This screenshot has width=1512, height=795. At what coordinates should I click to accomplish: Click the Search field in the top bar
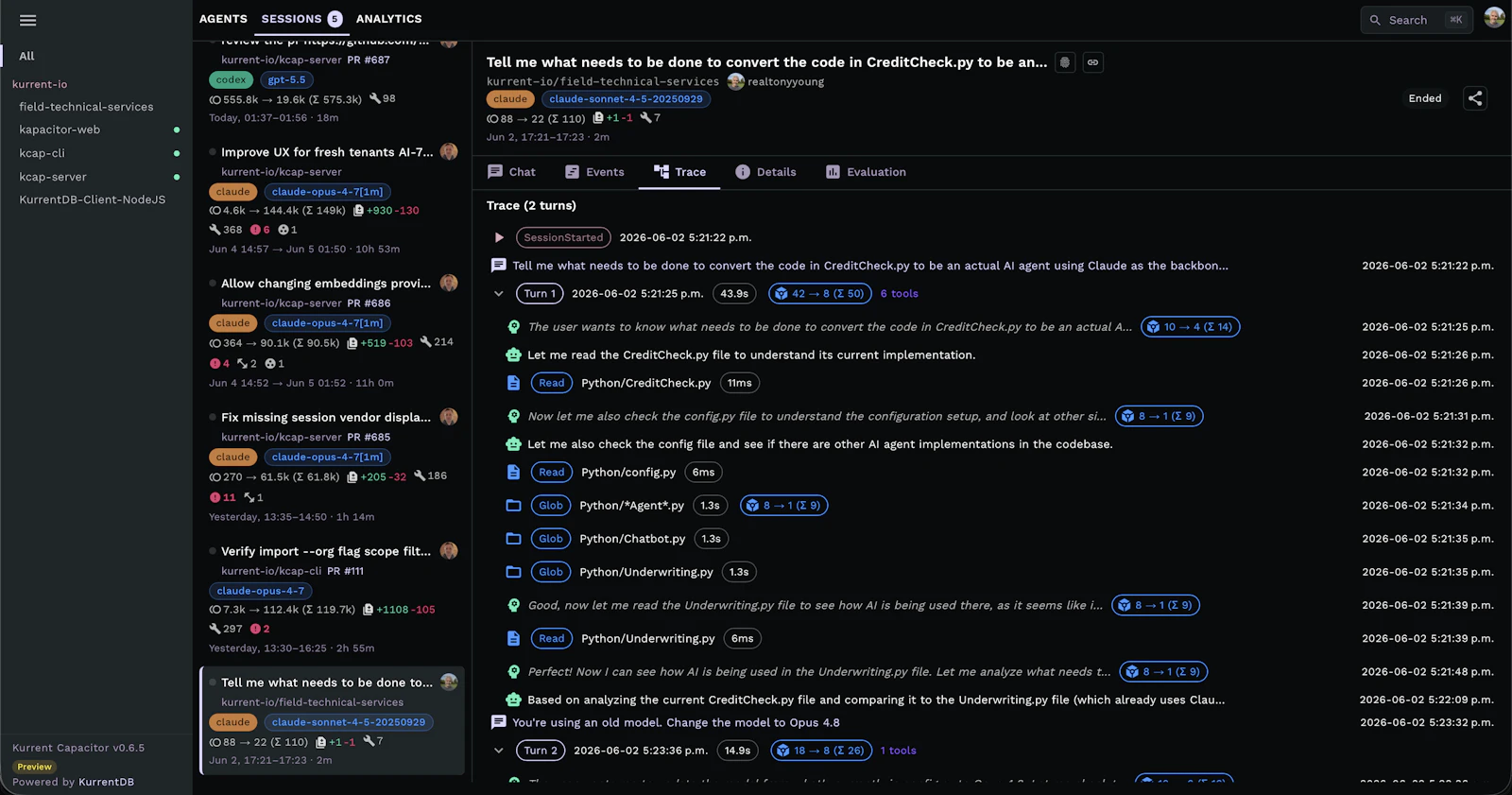tap(1417, 20)
